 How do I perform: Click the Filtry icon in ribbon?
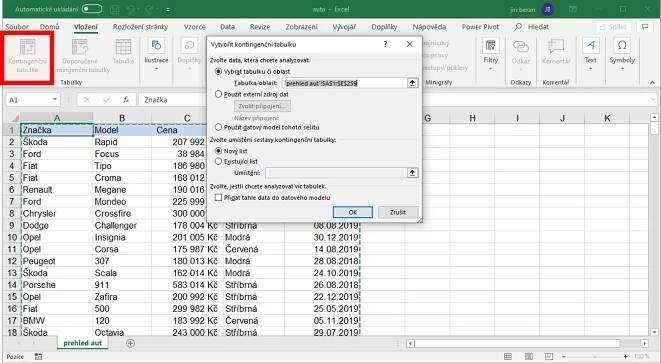(490, 55)
